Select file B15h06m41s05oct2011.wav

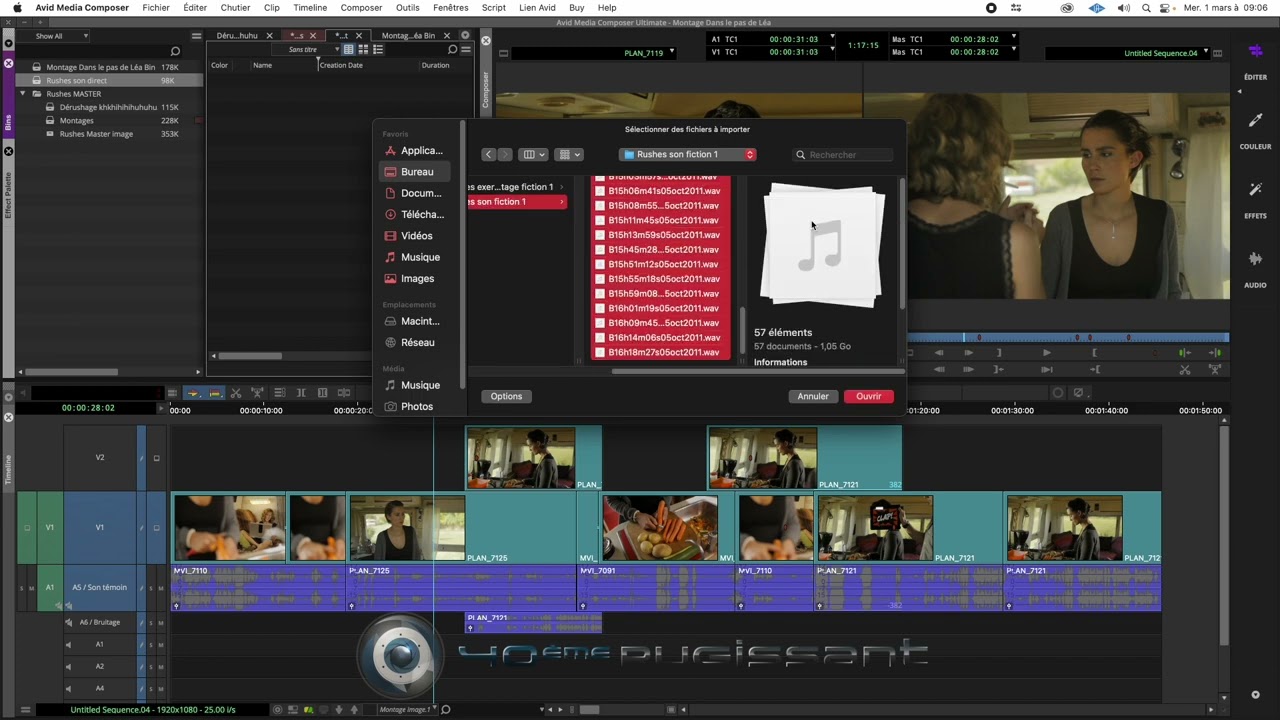tap(660, 191)
